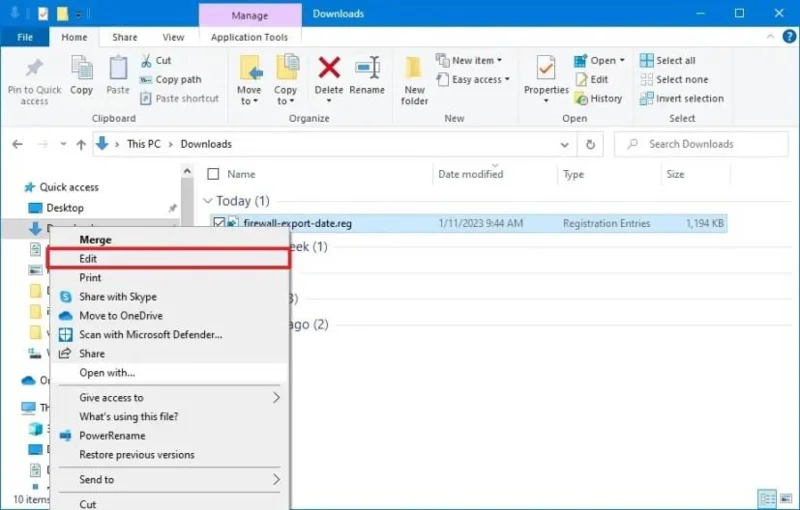Click Select all in ribbon
The height and width of the screenshot is (510, 800).
click(668, 61)
